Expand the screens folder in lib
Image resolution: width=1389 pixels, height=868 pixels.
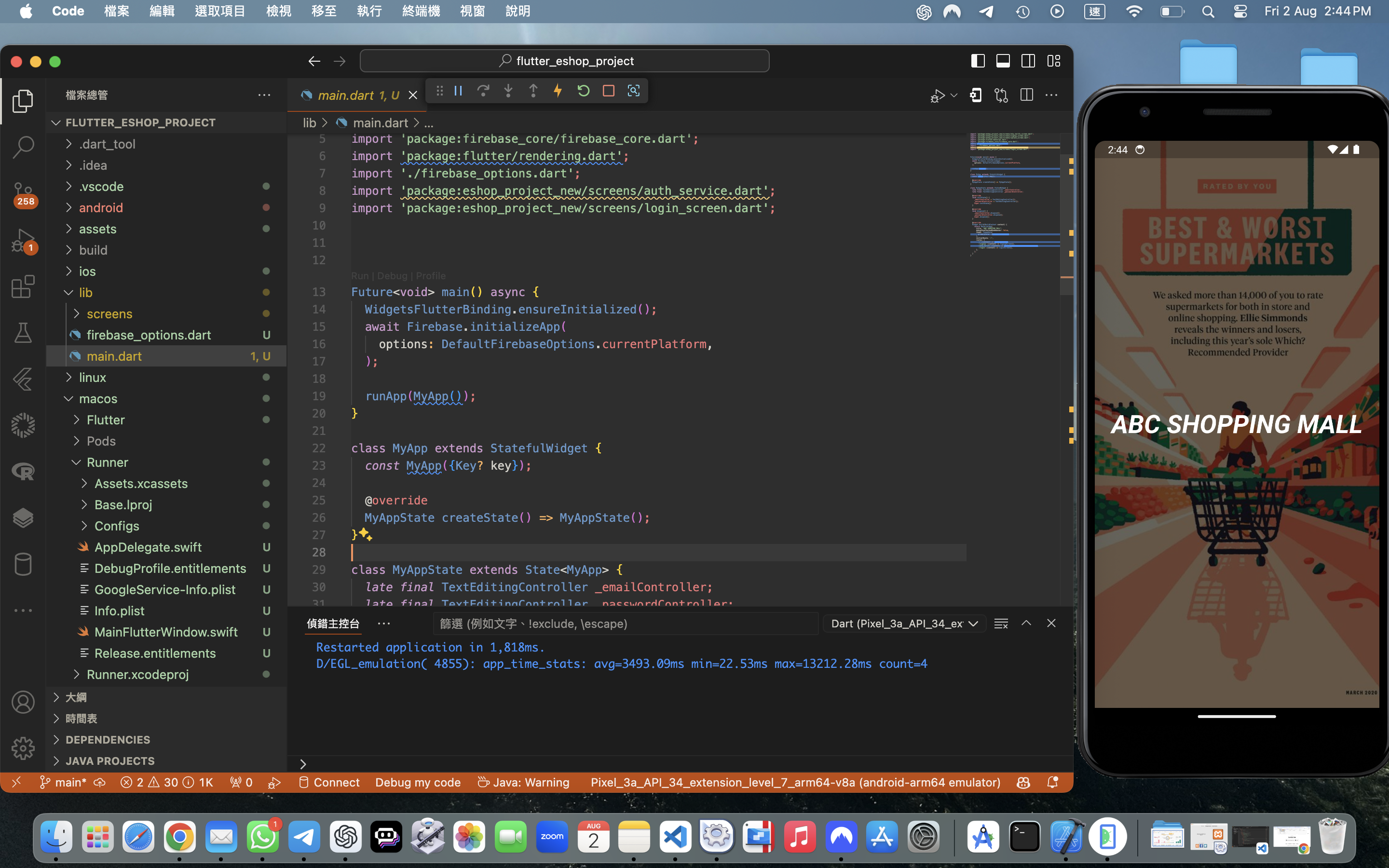point(109,313)
